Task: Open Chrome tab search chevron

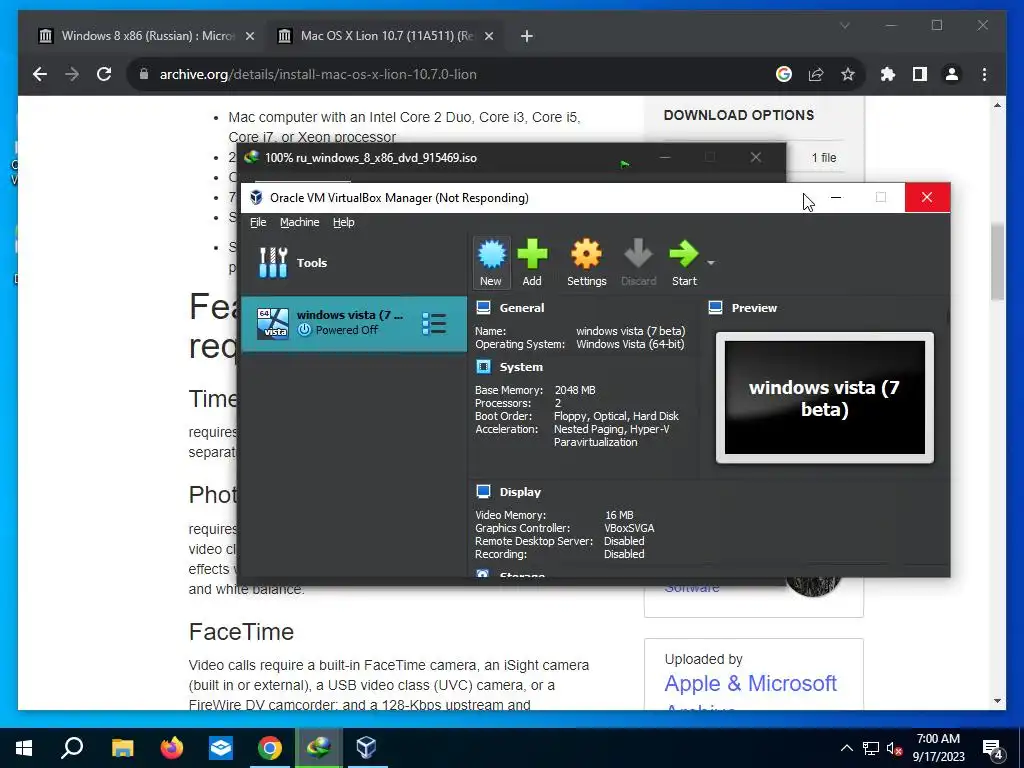Action: pyautogui.click(x=844, y=25)
